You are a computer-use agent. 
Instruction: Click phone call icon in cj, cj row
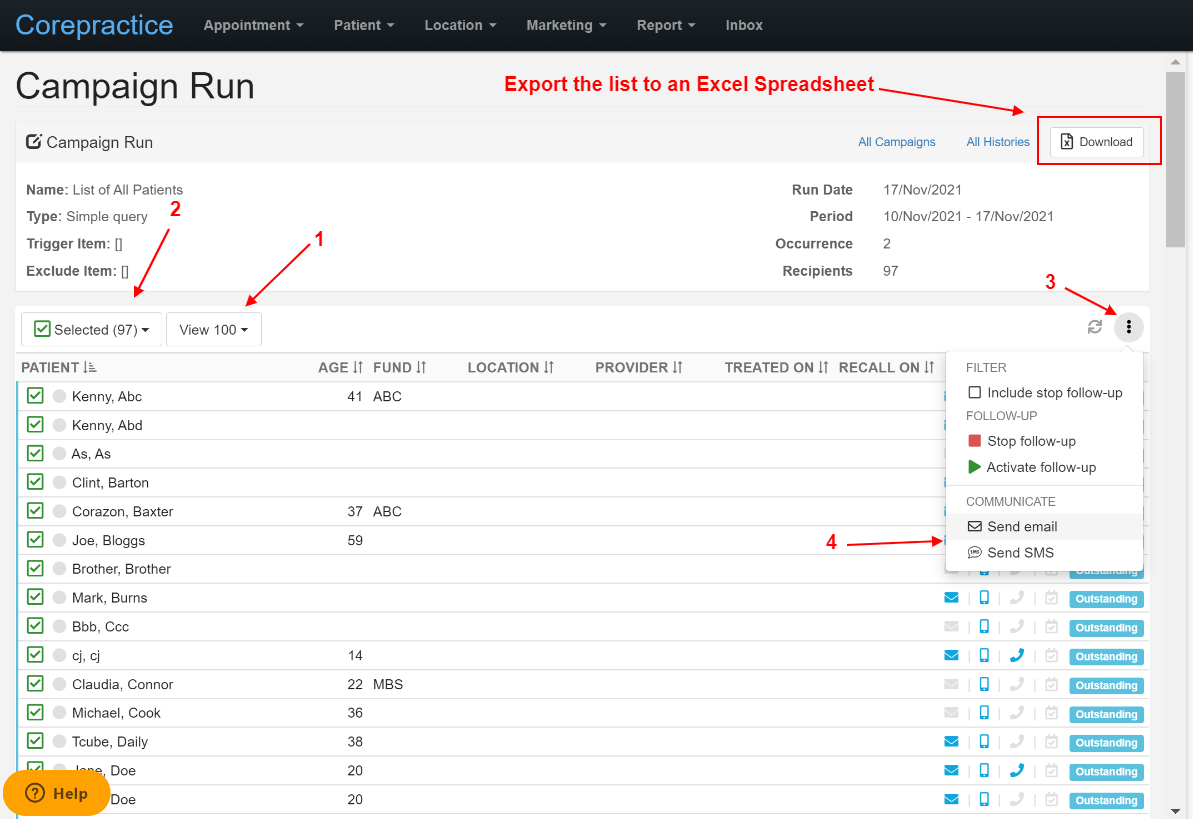pyautogui.click(x=1016, y=655)
